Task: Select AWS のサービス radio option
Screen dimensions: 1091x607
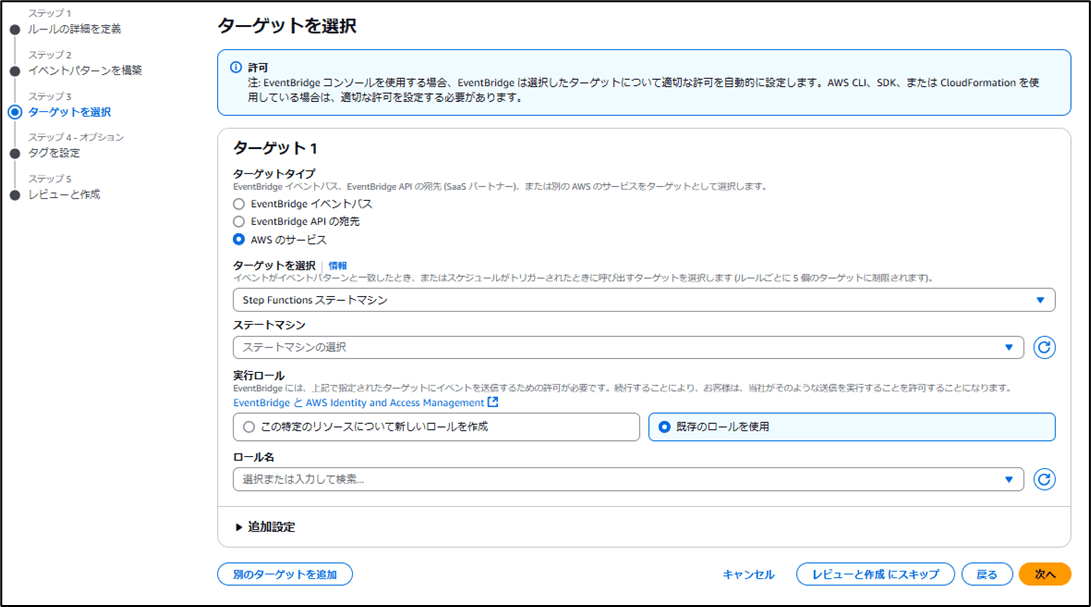Action: point(239,239)
